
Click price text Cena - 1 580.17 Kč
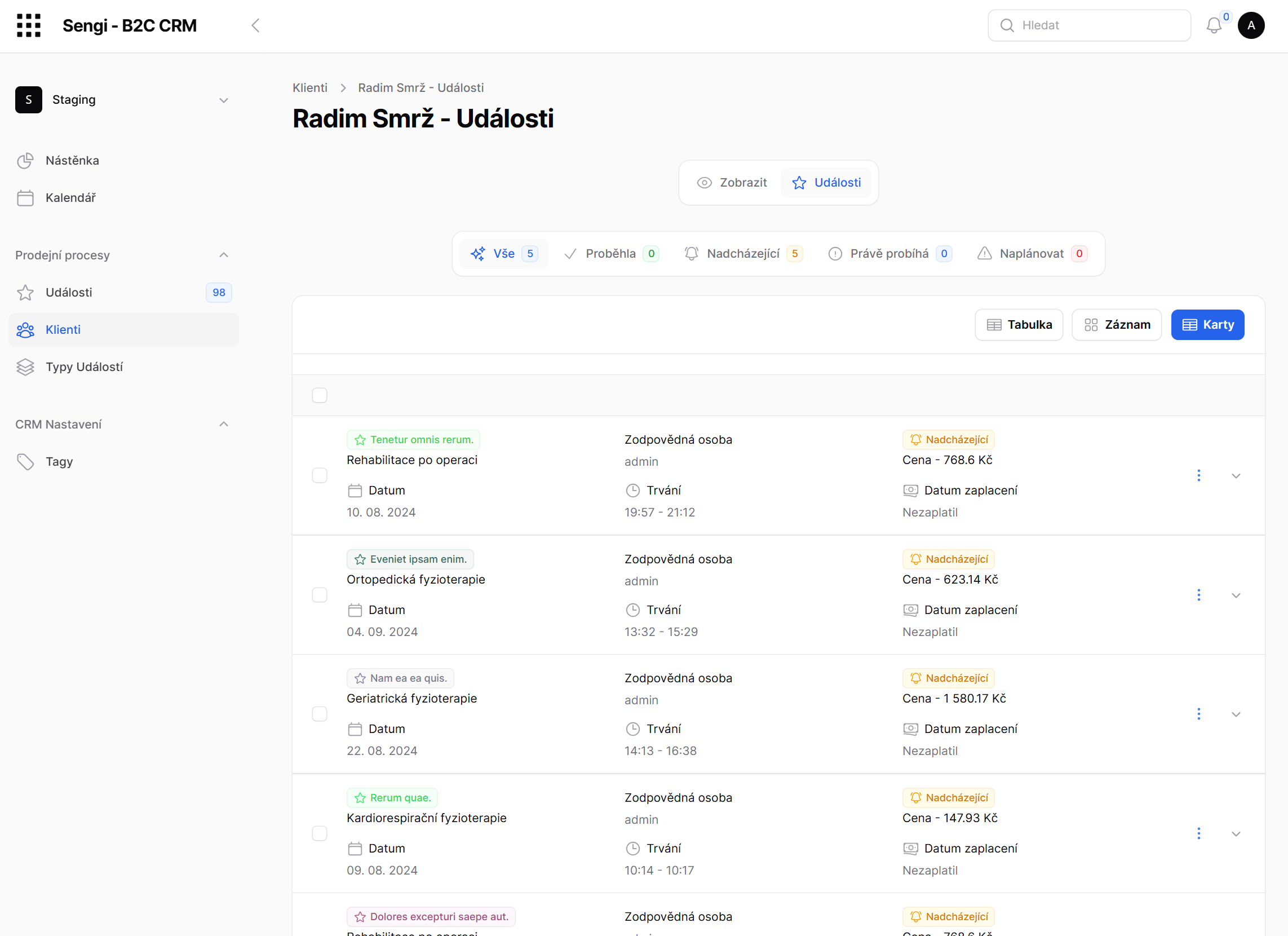click(954, 699)
